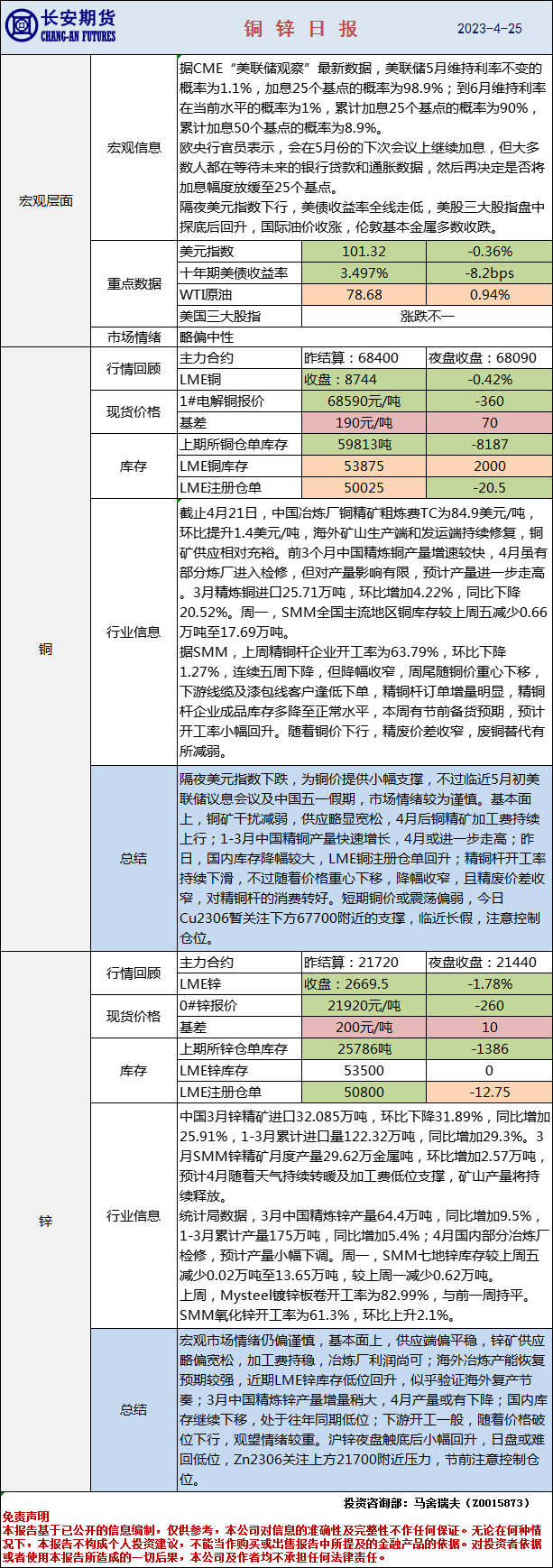Click the 50800 registered warrant value
Screen dimensions: 553x1568
pos(364,1092)
